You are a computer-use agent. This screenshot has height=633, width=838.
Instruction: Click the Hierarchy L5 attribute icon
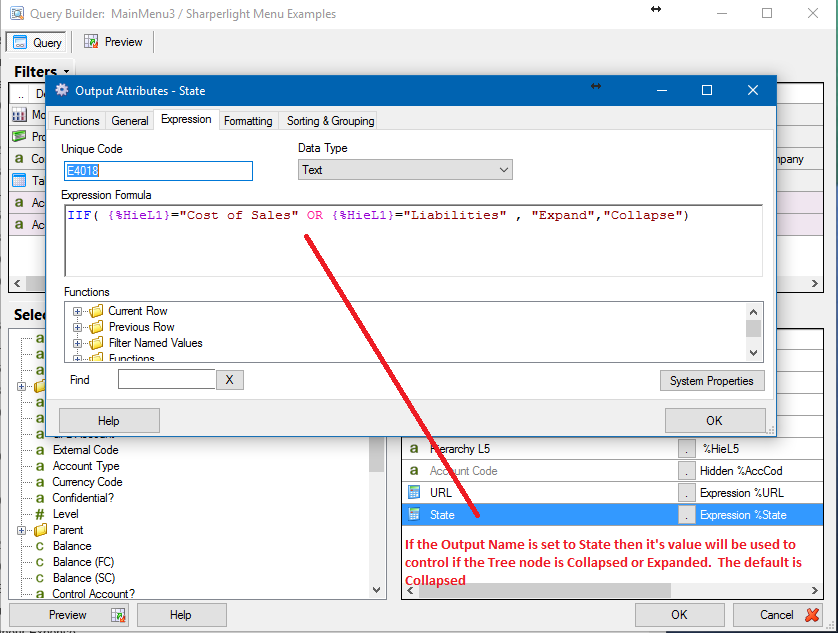coord(414,449)
